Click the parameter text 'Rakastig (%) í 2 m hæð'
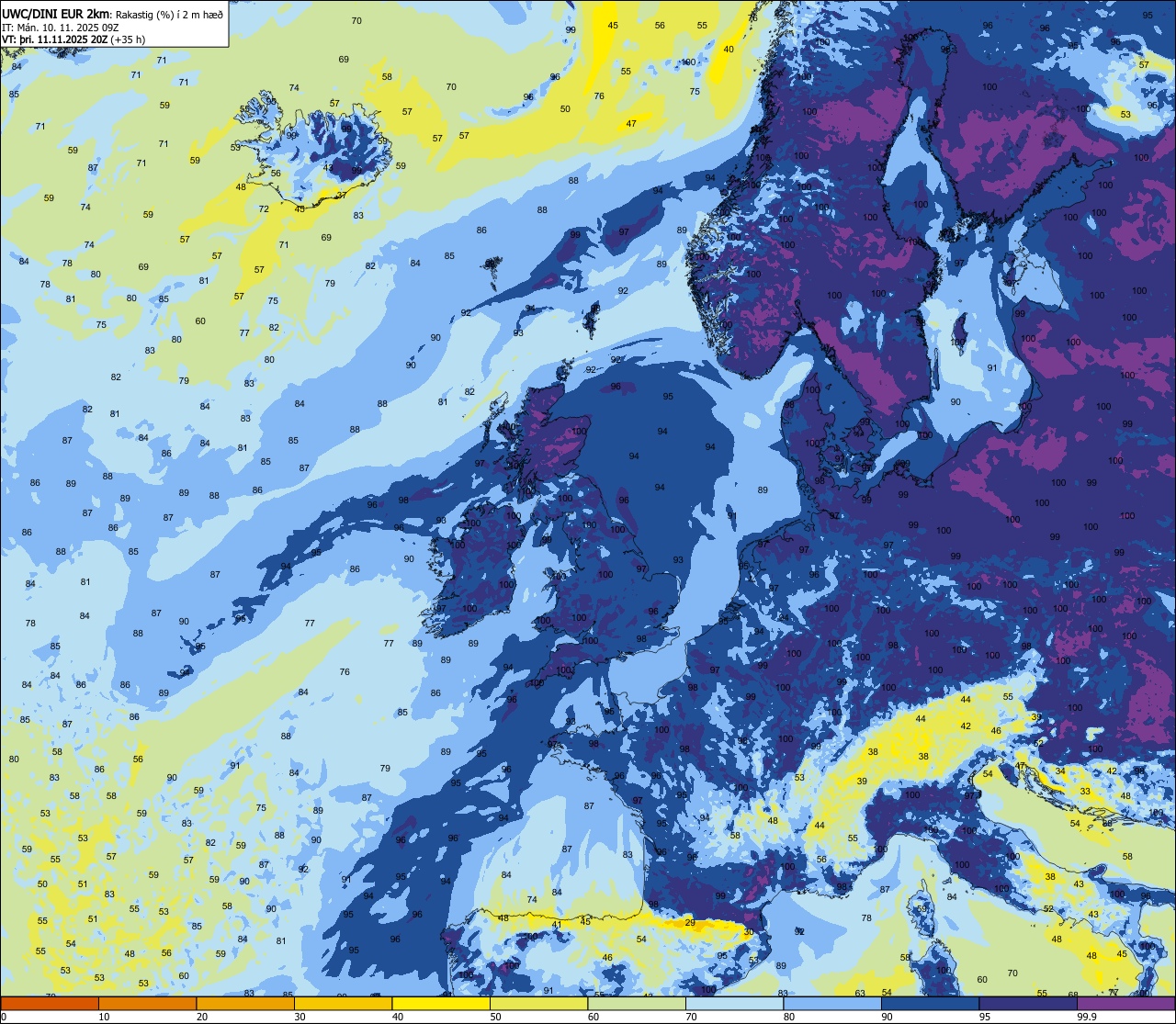This screenshot has height=1024, width=1176. [x=169, y=13]
